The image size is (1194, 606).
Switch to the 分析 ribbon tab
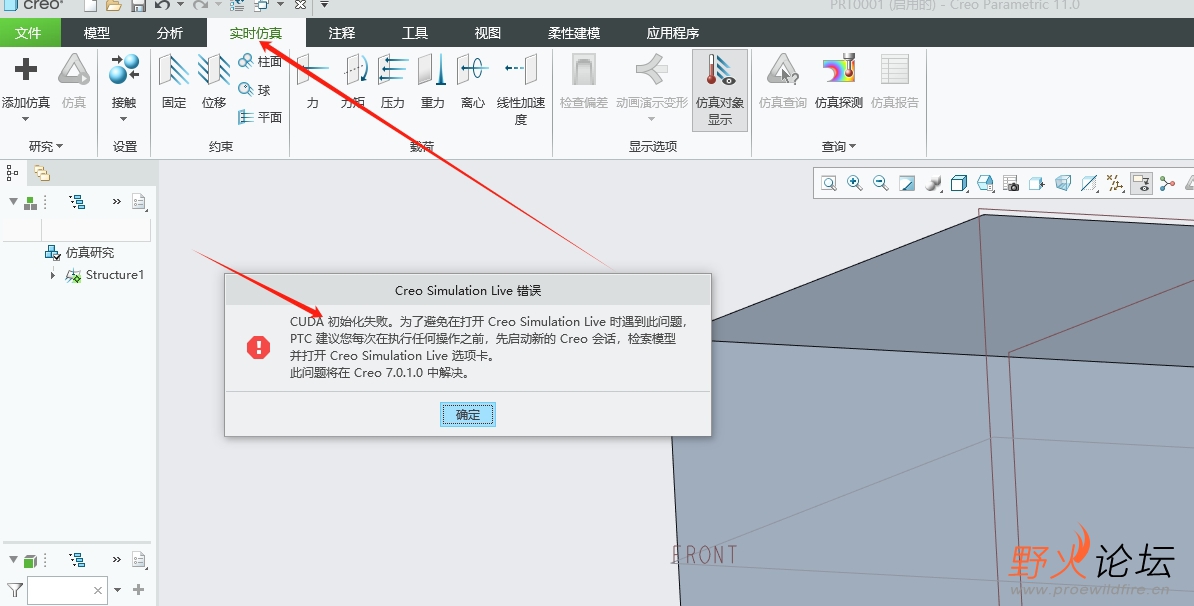click(170, 33)
